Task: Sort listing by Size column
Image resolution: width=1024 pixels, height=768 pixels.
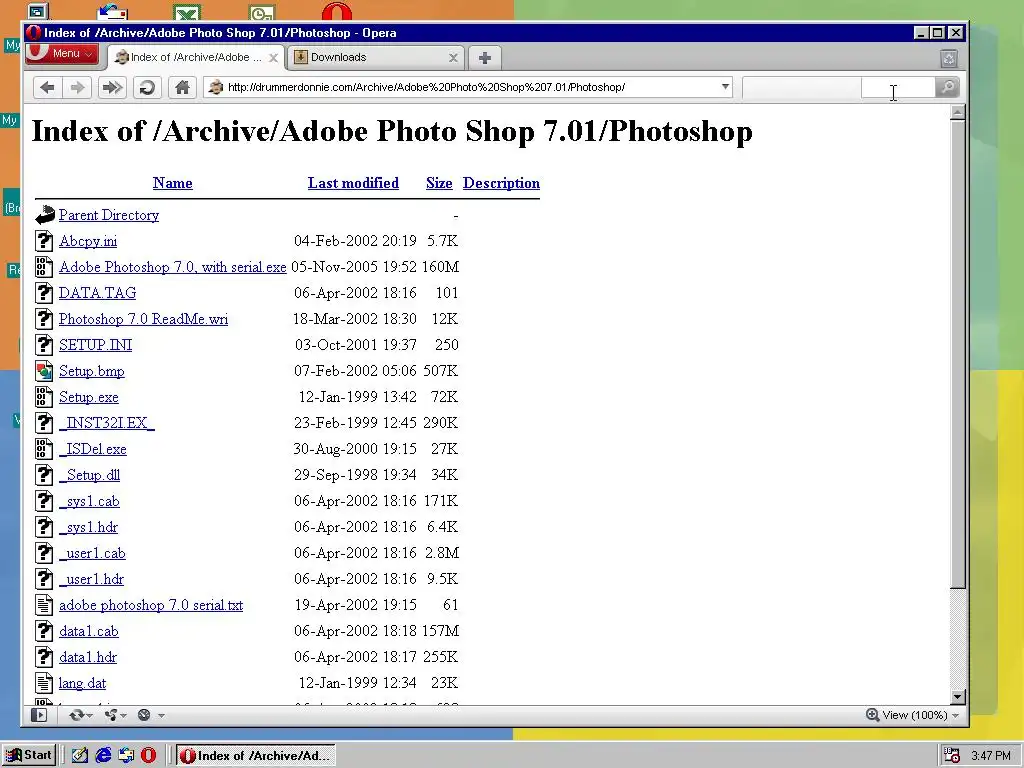Action: (439, 184)
